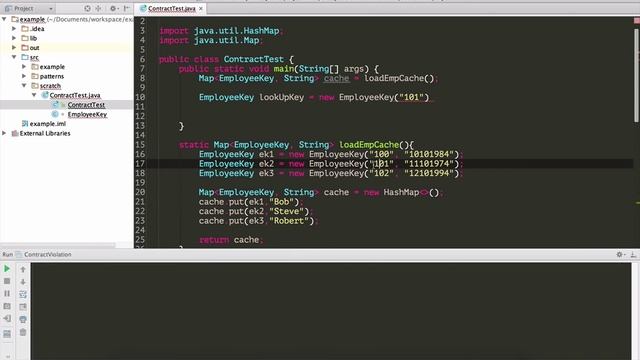Select the out folder in project tree
The image size is (640, 360).
click(34, 48)
